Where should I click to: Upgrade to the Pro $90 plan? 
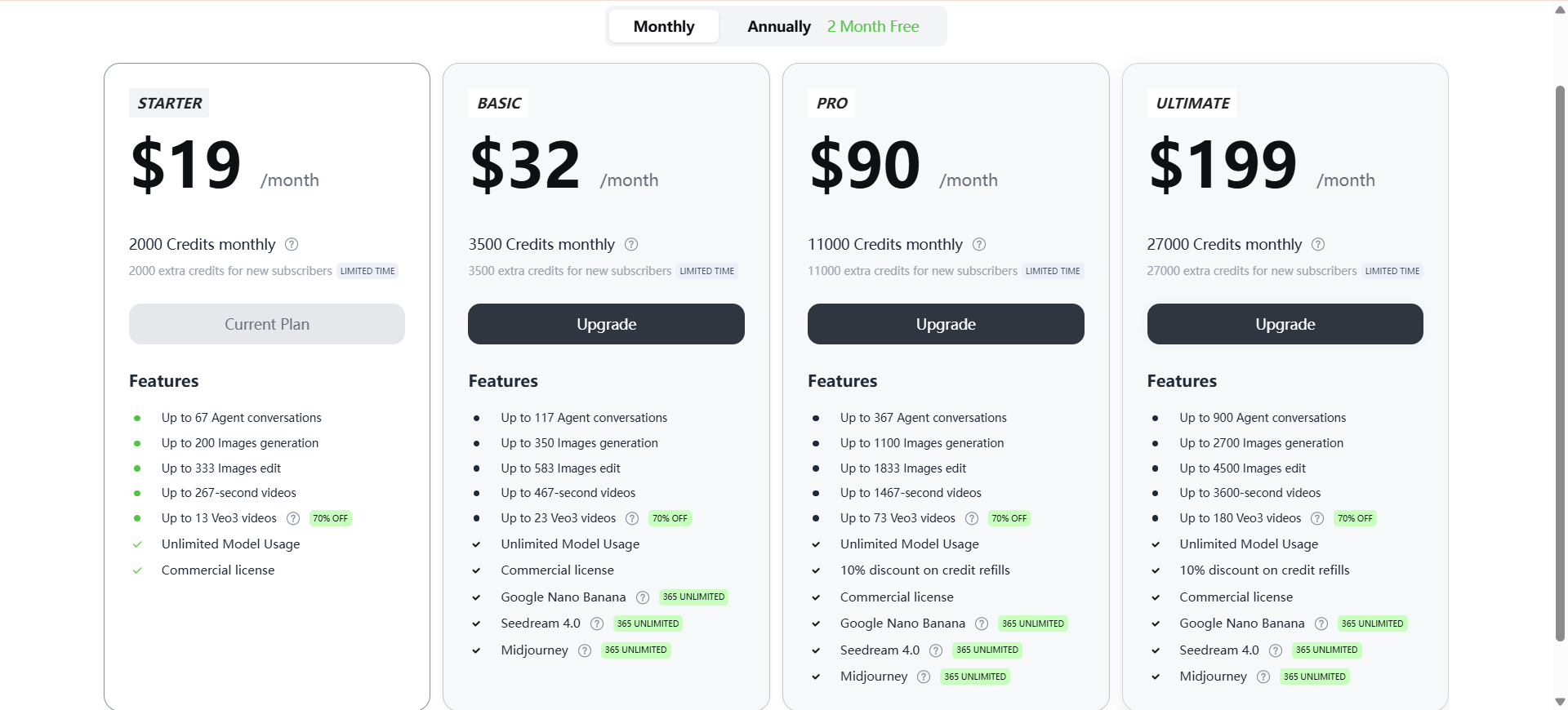click(946, 324)
